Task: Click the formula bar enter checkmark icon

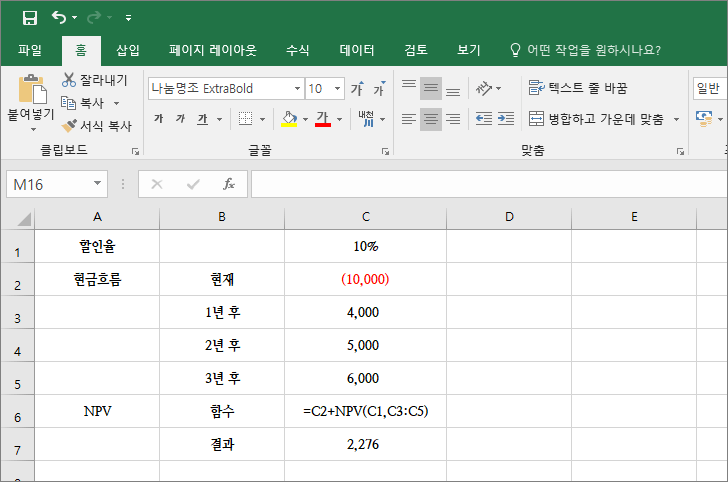Action: tap(193, 184)
